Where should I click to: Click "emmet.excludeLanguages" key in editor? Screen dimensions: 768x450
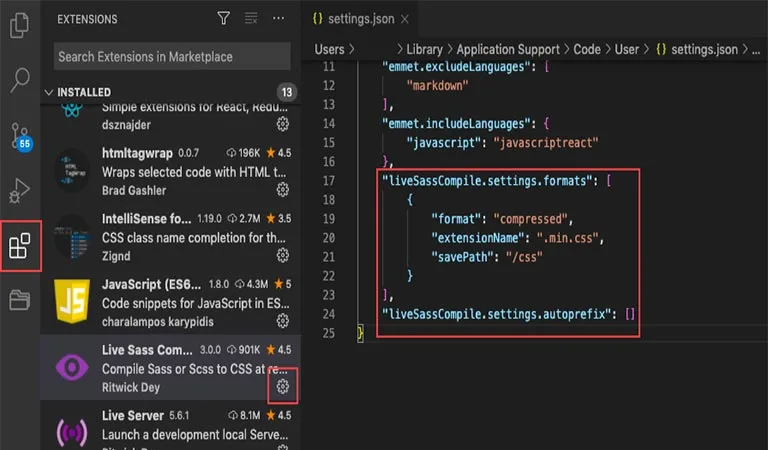[x=458, y=66]
